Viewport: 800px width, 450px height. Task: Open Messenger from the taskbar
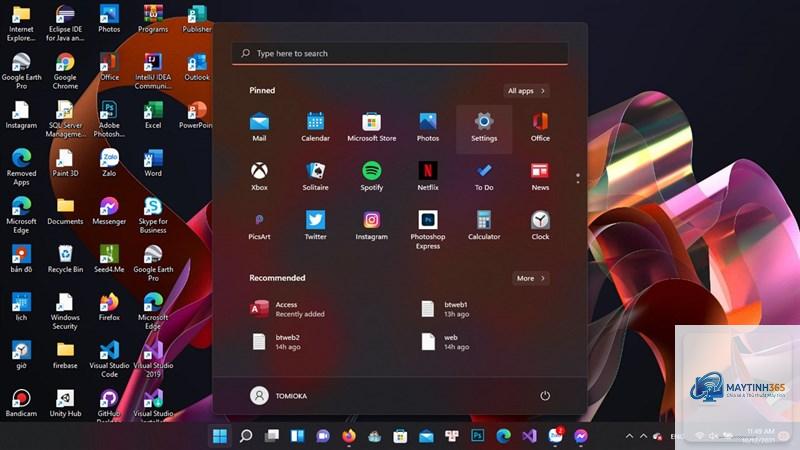(581, 436)
